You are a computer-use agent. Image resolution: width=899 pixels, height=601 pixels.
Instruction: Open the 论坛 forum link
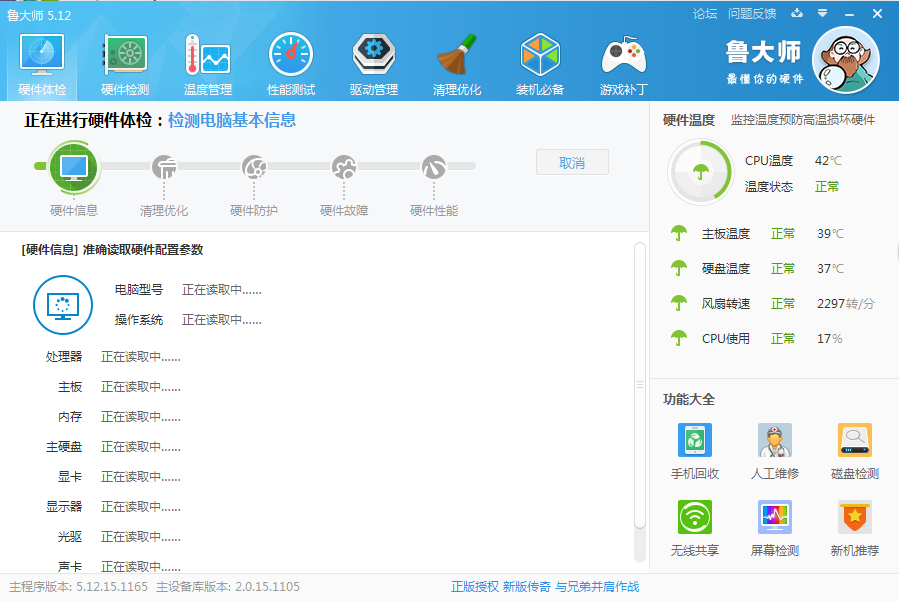click(x=705, y=13)
